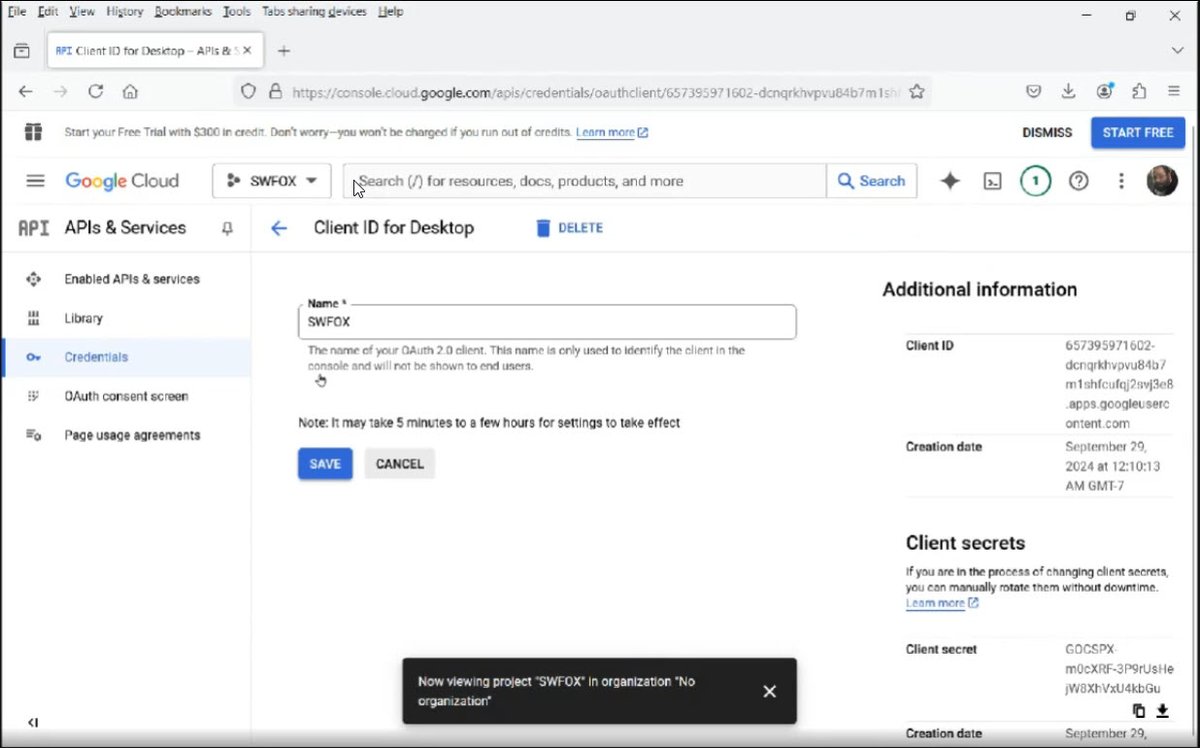Image resolution: width=1200 pixels, height=748 pixels.
Task: Open notifications badge showing 1
Action: point(1035,181)
